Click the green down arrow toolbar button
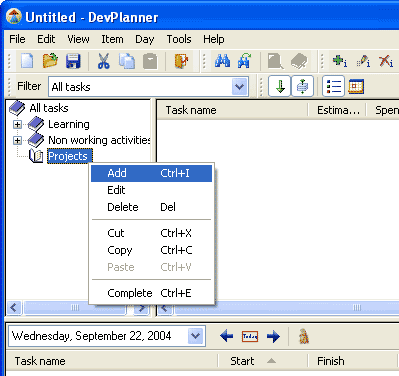 click(x=280, y=86)
